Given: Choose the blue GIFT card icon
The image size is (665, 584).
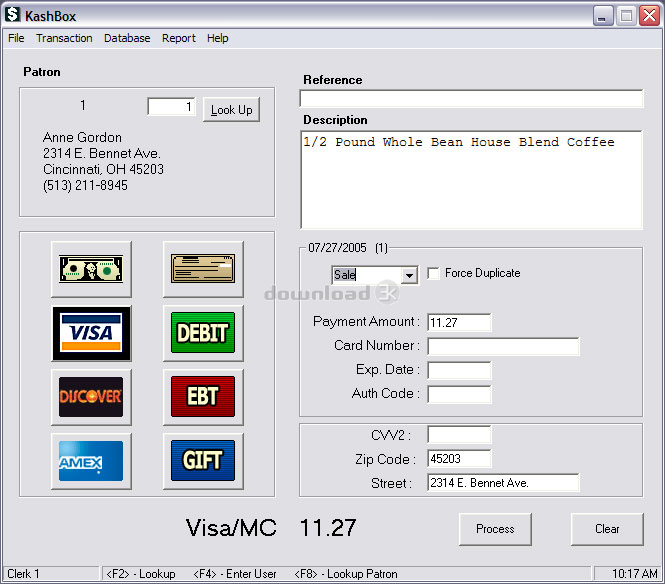Looking at the screenshot, I should 203,461.
